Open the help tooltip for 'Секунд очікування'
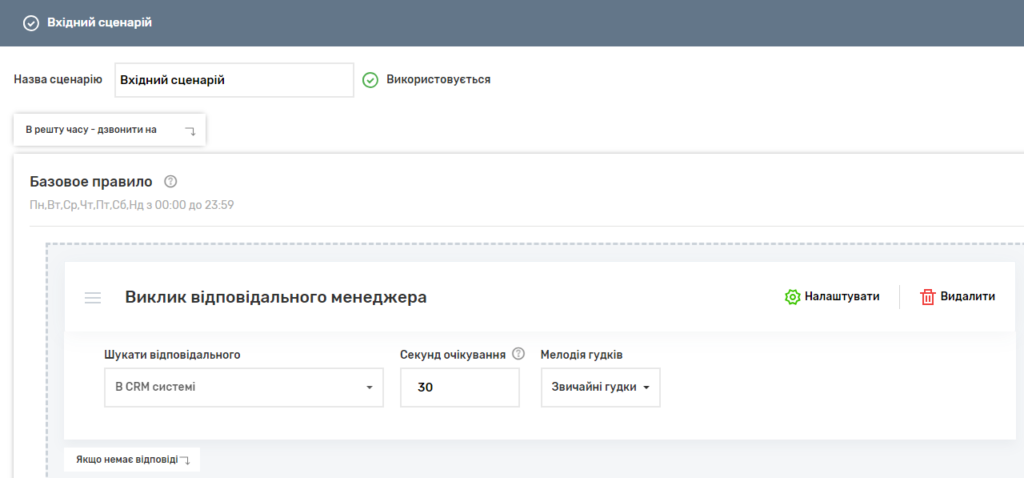 tap(518, 354)
